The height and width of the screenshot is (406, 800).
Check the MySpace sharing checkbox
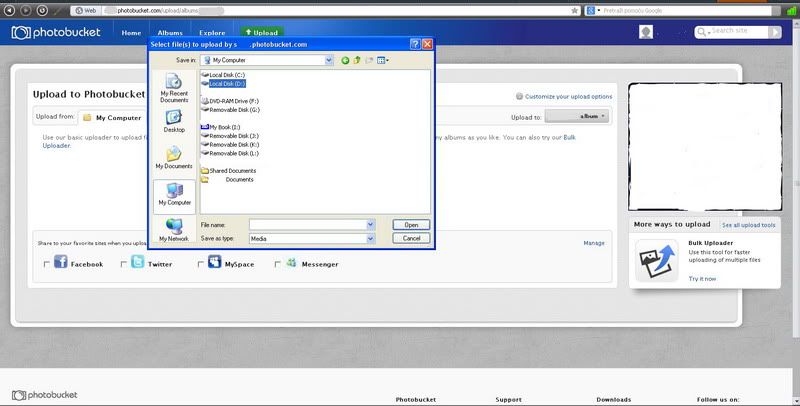[x=201, y=264]
